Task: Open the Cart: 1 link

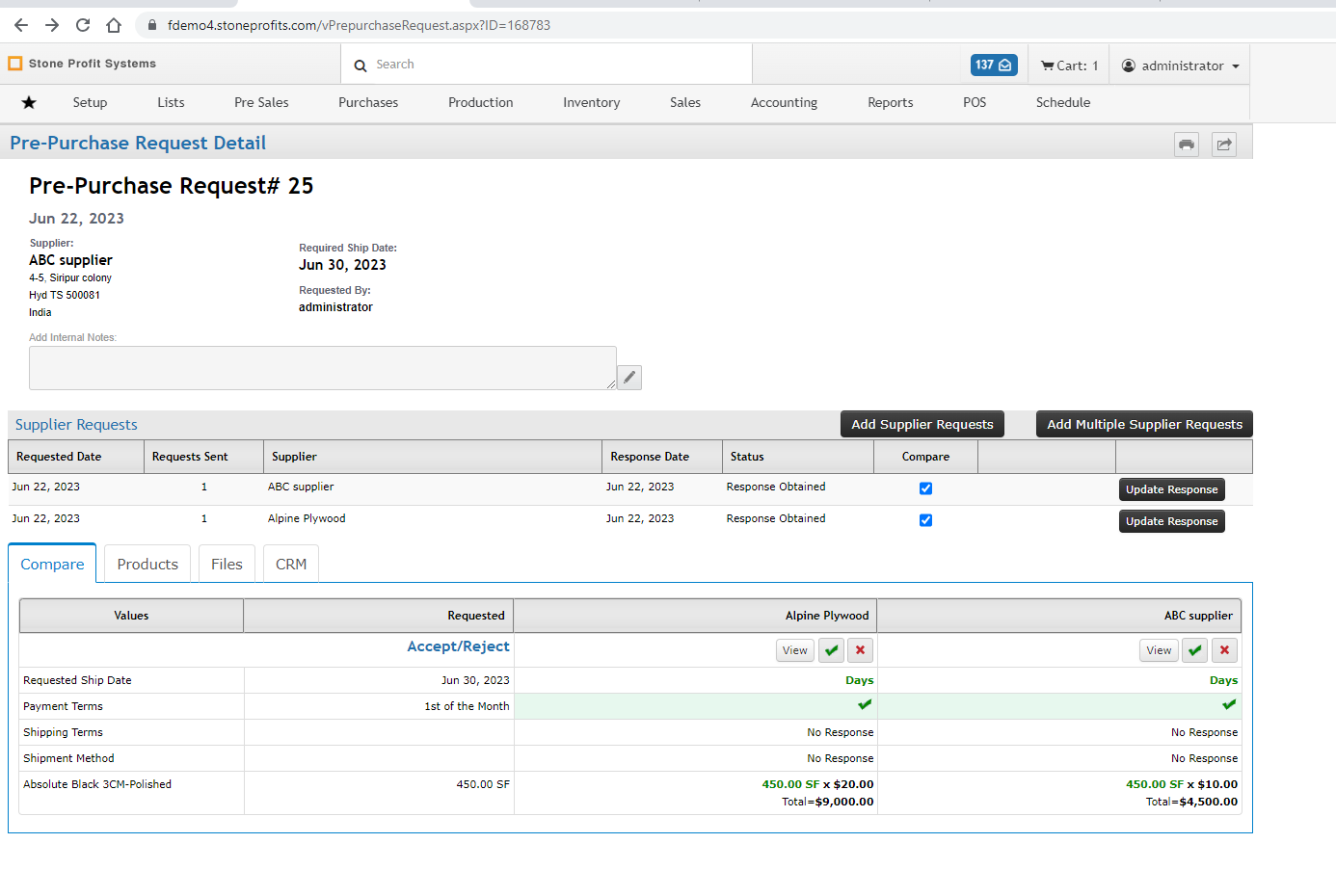Action: pyautogui.click(x=1069, y=66)
